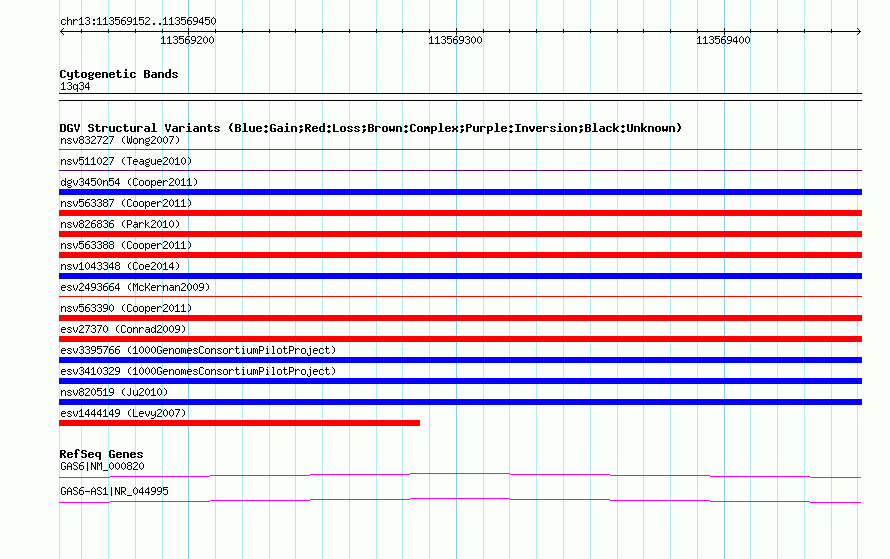Select variant esv27370 (Conrad2009) label
The image size is (890, 559).
tap(123, 329)
